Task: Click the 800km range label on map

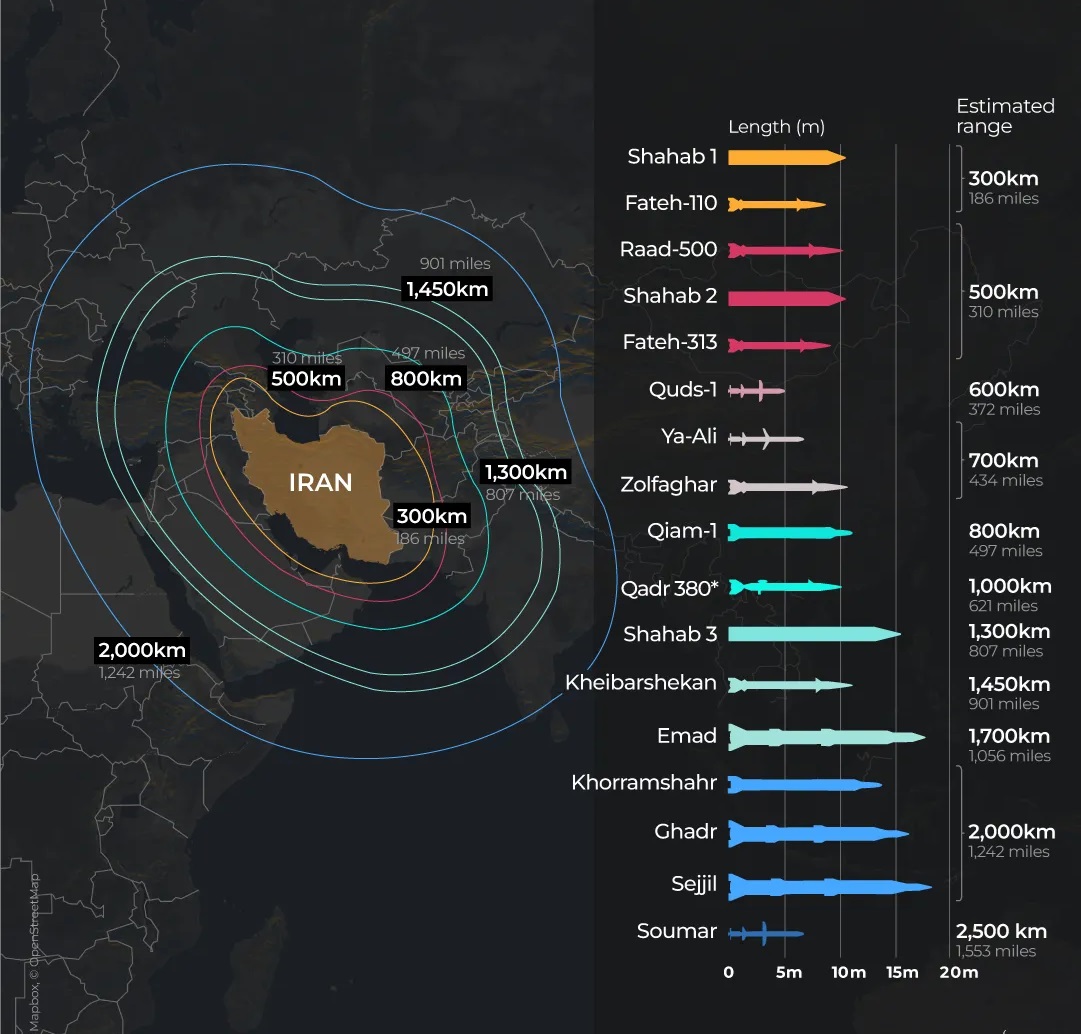Action: point(426,378)
